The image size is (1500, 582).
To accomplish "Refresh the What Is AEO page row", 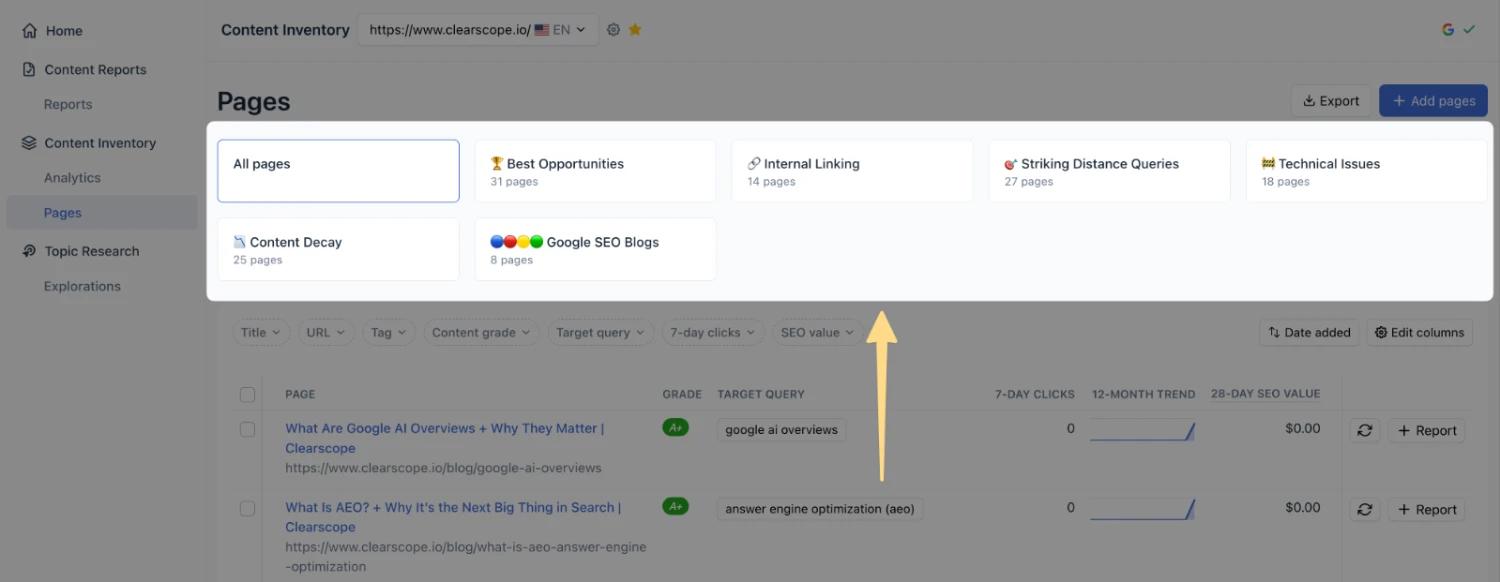I will (x=1364, y=509).
